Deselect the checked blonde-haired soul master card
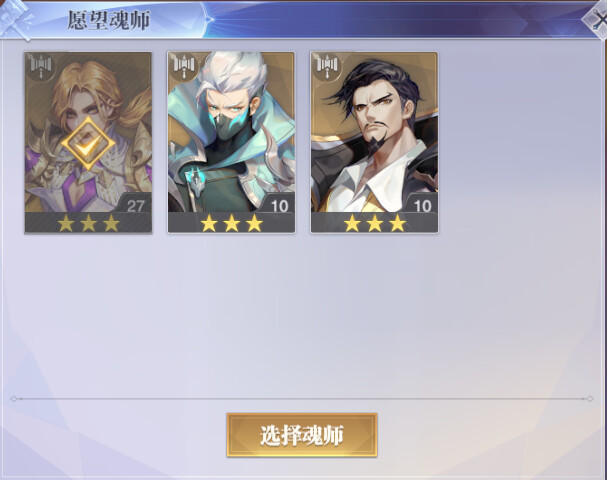Viewport: 607px width, 480px height. point(88,143)
